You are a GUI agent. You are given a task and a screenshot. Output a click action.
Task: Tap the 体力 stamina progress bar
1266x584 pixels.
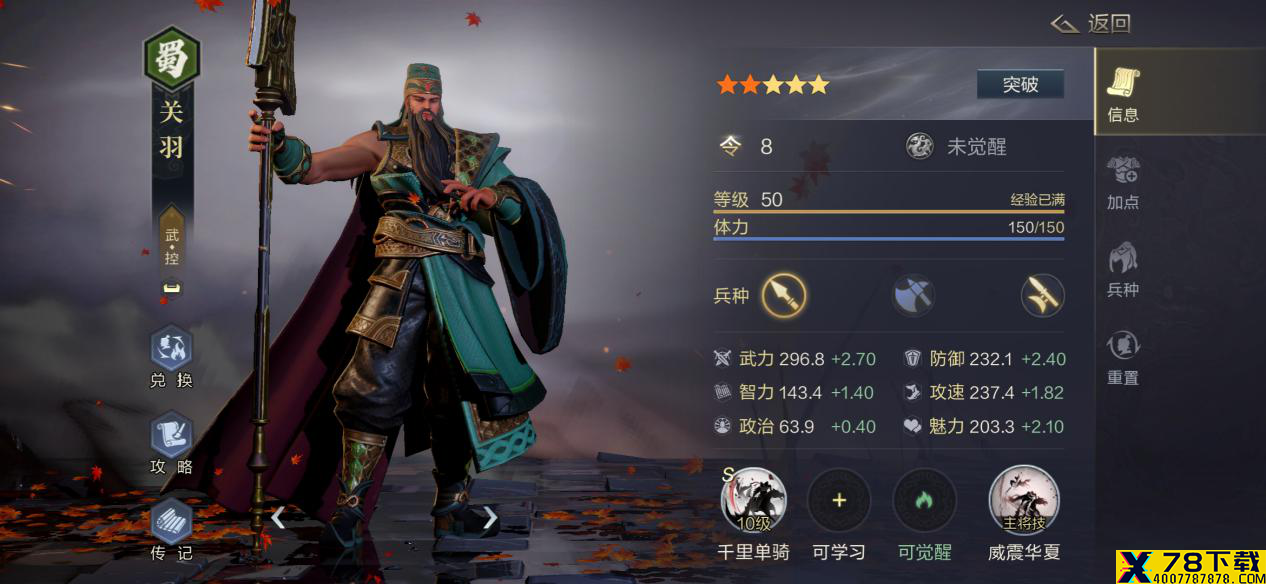coord(889,239)
